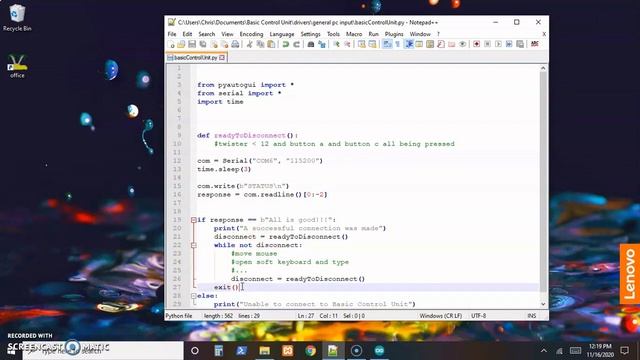Click the Copy toolbar icon

[260, 44]
